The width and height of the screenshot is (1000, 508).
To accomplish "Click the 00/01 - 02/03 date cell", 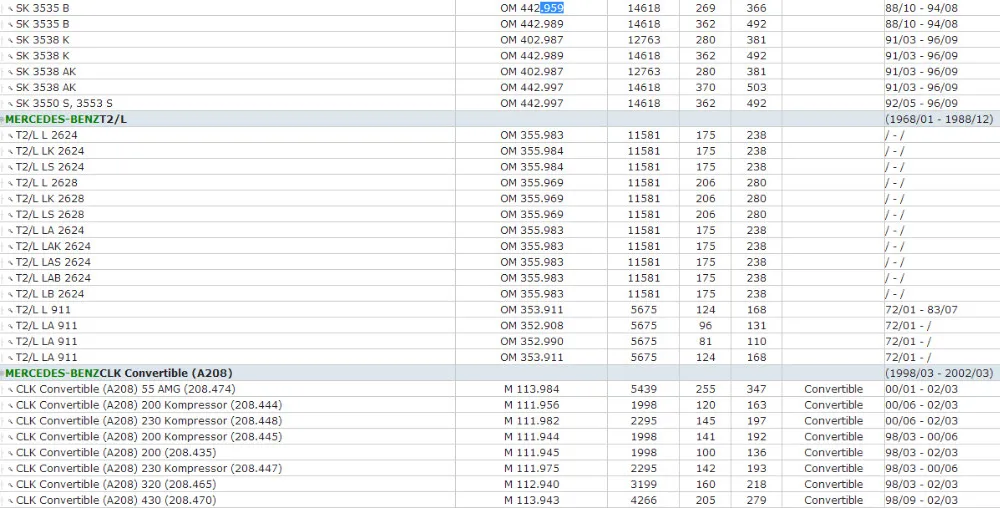I will tap(922, 389).
